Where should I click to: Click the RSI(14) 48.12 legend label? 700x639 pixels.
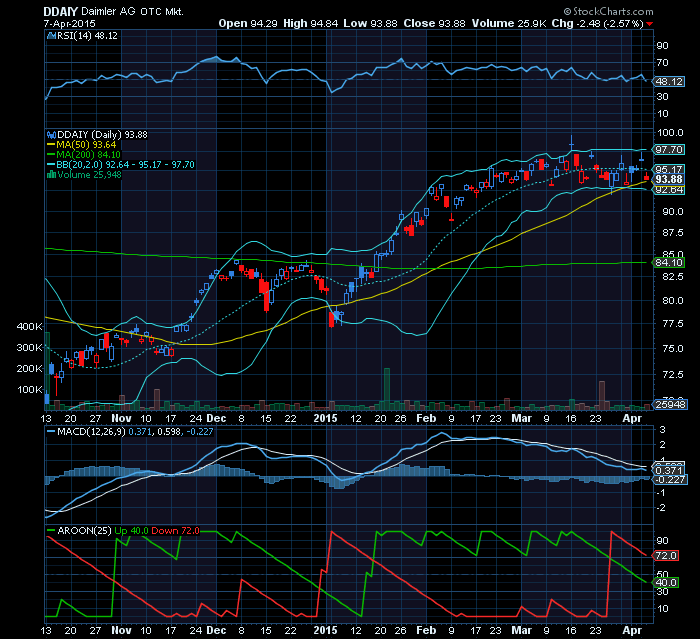[87, 36]
